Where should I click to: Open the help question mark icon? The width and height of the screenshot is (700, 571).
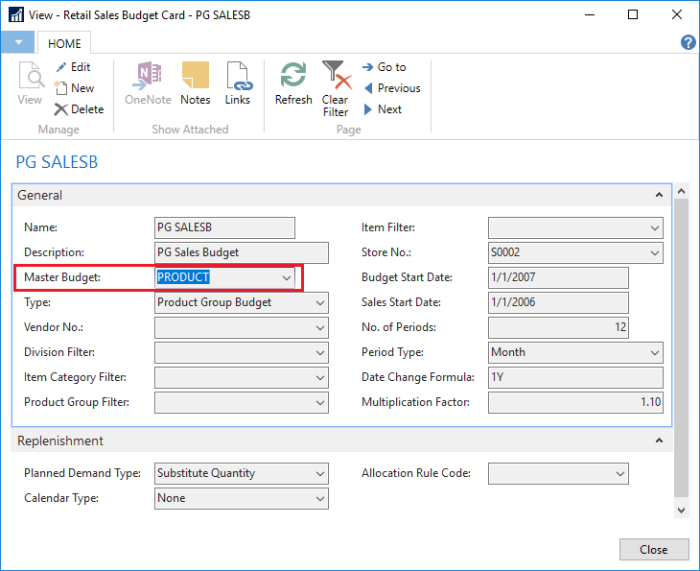pyautogui.click(x=688, y=42)
